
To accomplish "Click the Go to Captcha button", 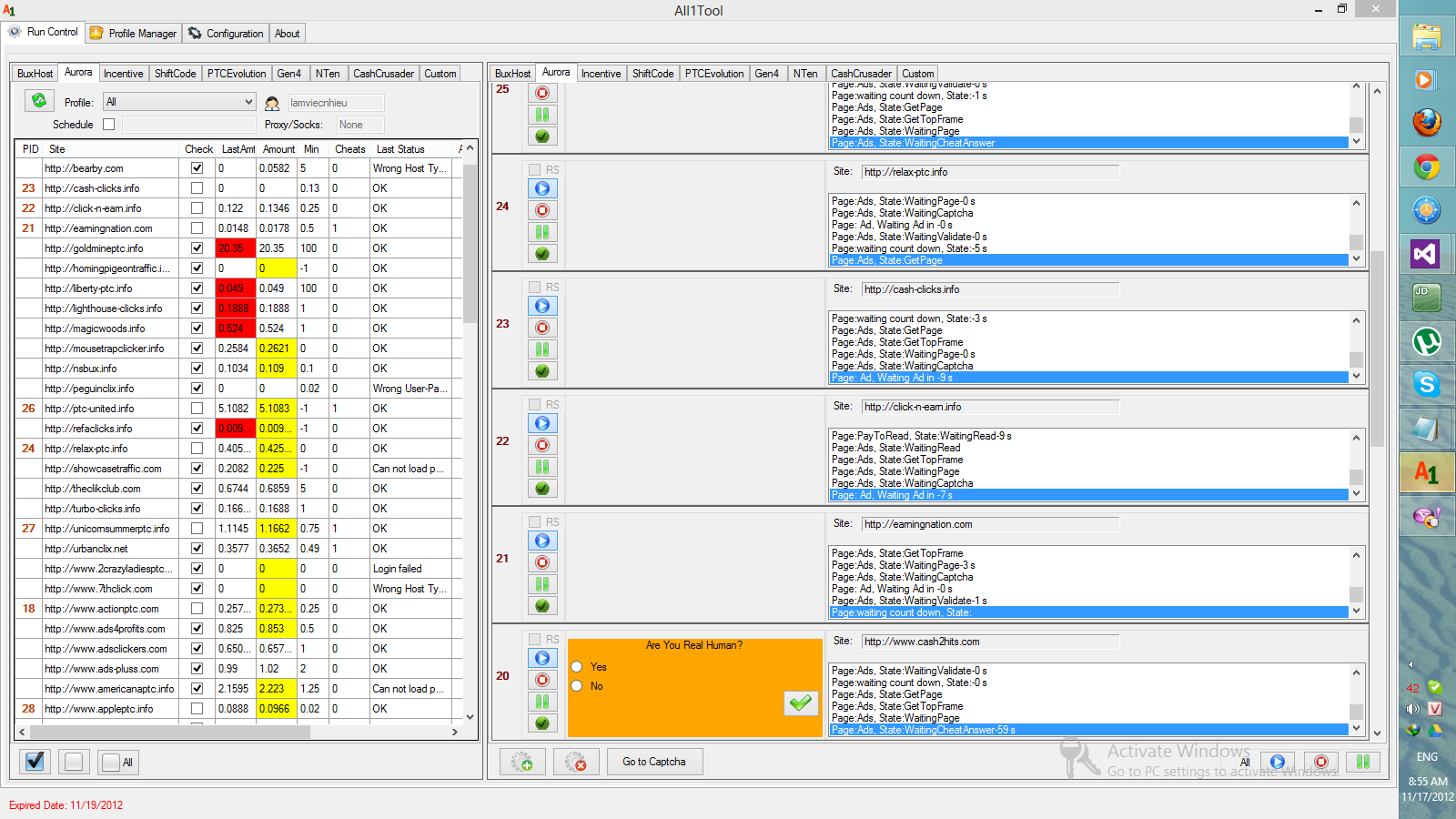I will [654, 762].
